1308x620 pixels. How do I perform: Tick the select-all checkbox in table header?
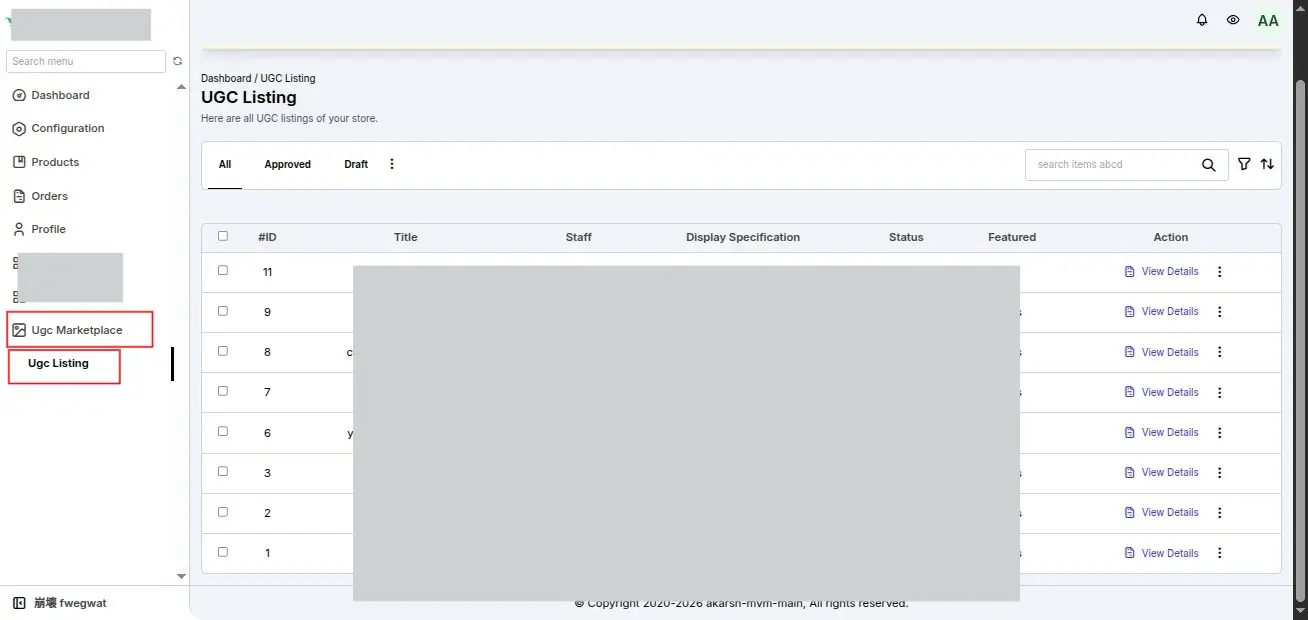223,236
